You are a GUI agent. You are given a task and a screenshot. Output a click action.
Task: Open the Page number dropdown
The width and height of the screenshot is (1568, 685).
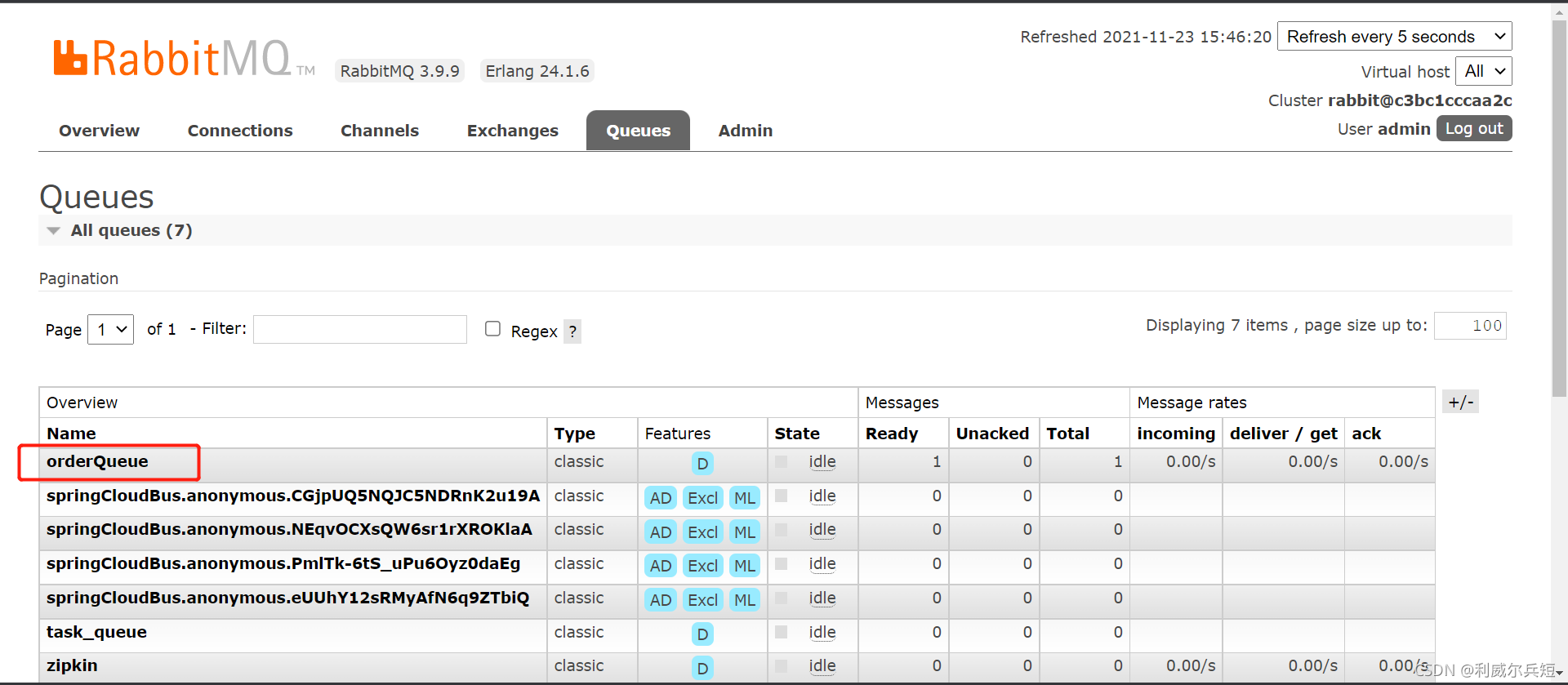[110, 330]
